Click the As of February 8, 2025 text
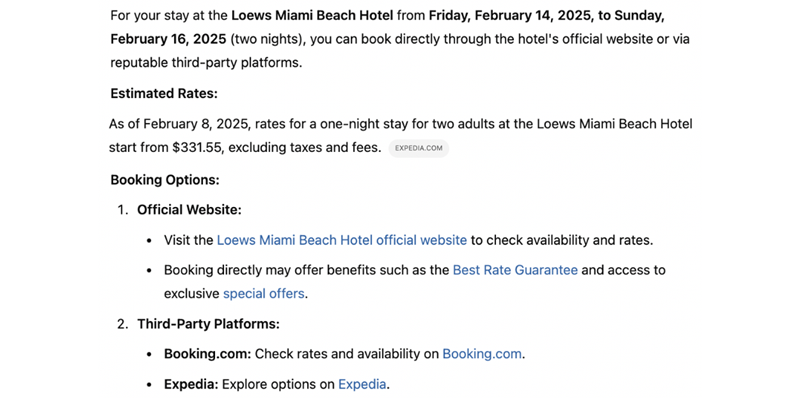 [180, 124]
